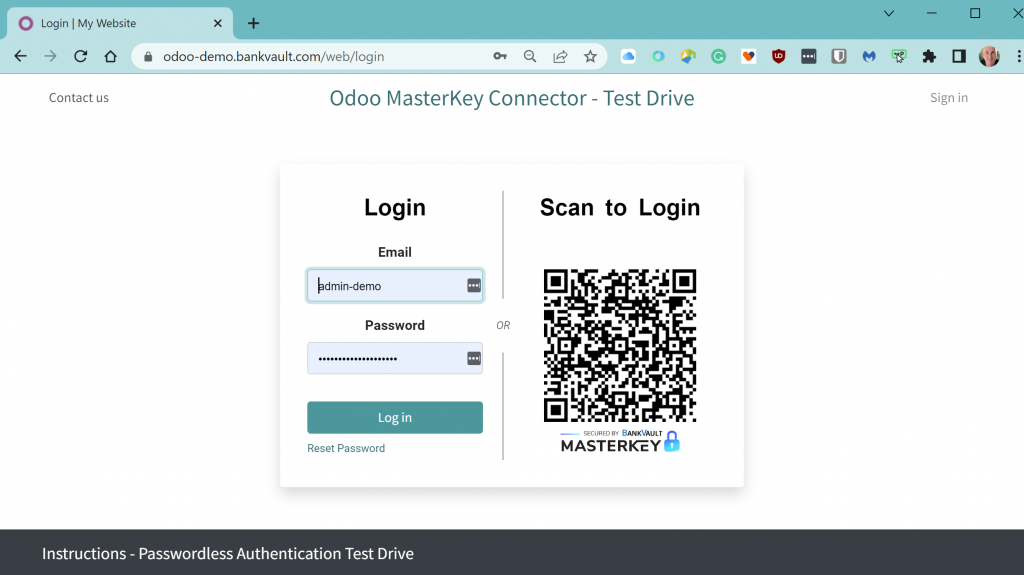Click the Malwarebytes extension icon
This screenshot has width=1024, height=575.
[869, 57]
